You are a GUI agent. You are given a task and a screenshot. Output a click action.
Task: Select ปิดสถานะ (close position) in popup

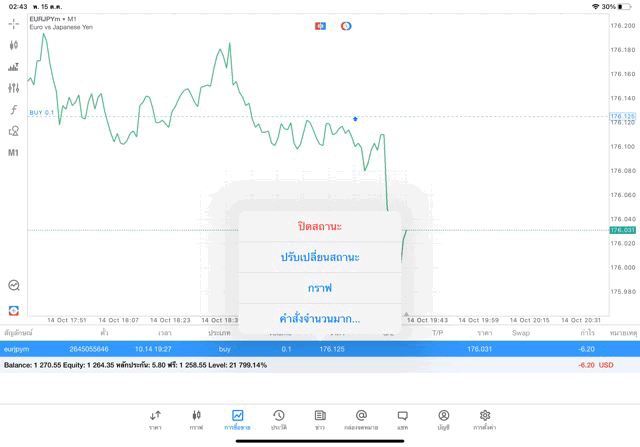320,227
